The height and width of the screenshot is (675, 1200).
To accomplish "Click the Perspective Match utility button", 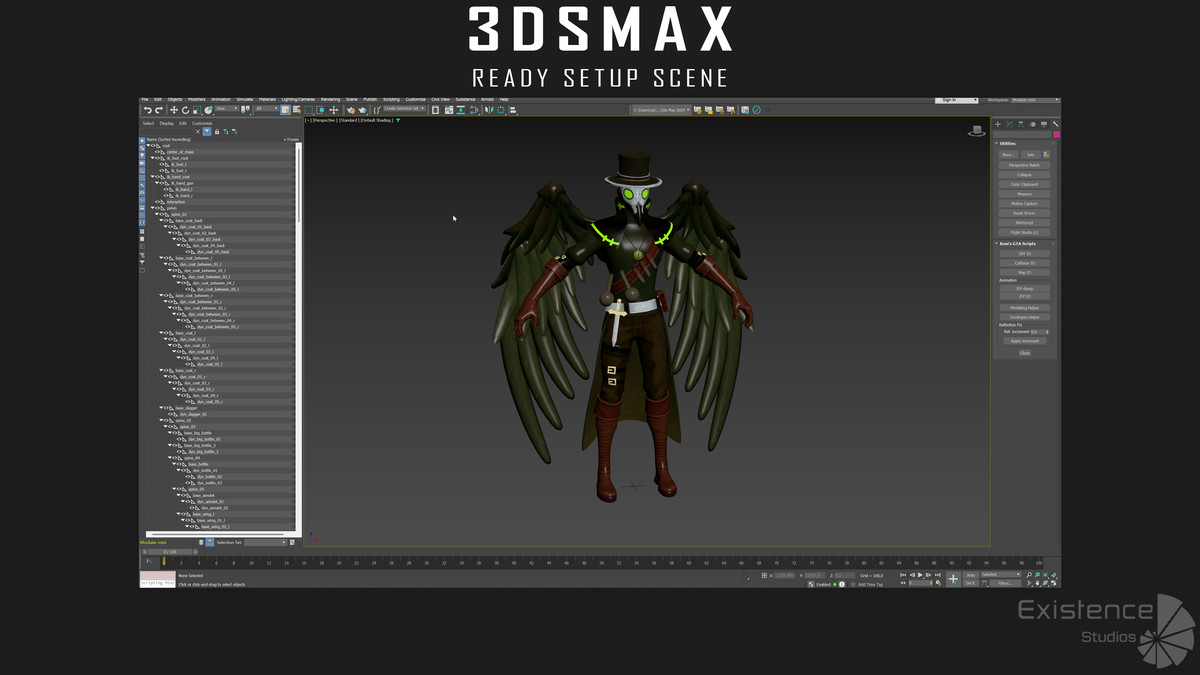I will tap(1025, 165).
